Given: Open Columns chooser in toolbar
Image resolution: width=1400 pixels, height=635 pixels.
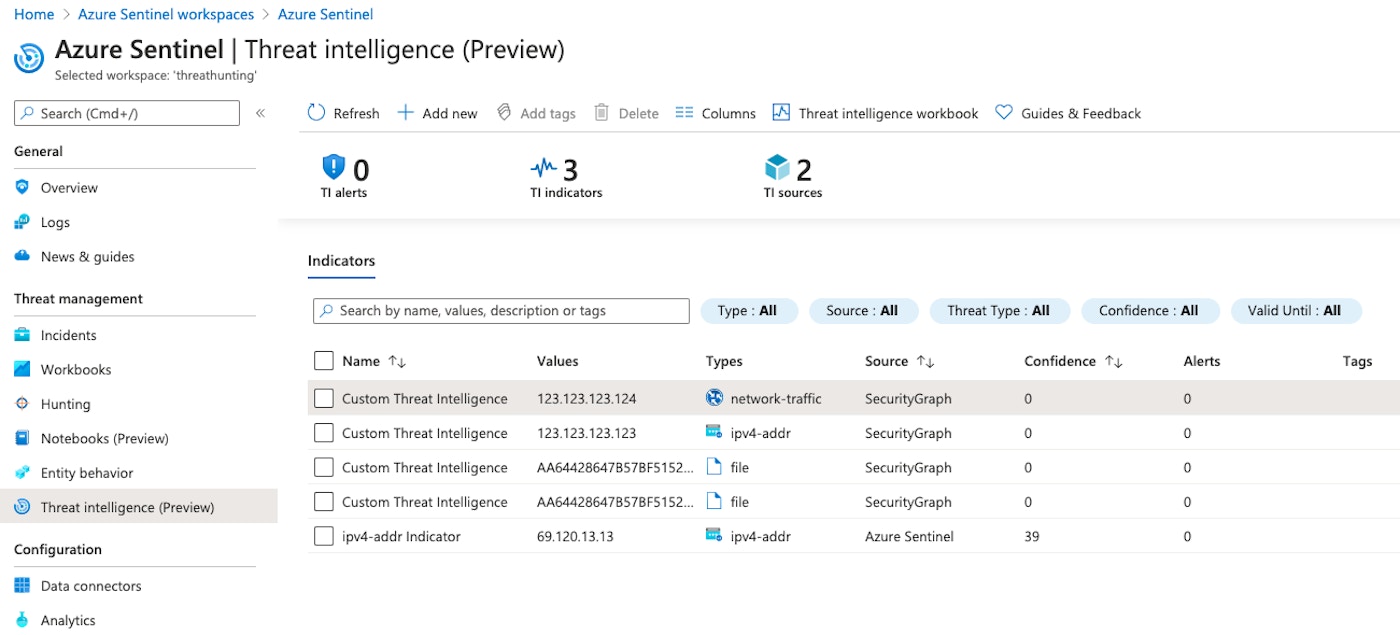Looking at the screenshot, I should [x=715, y=113].
